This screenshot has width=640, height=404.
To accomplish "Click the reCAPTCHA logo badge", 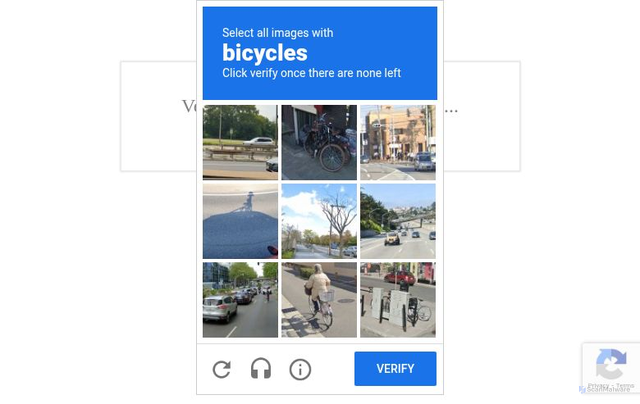I will (611, 365).
